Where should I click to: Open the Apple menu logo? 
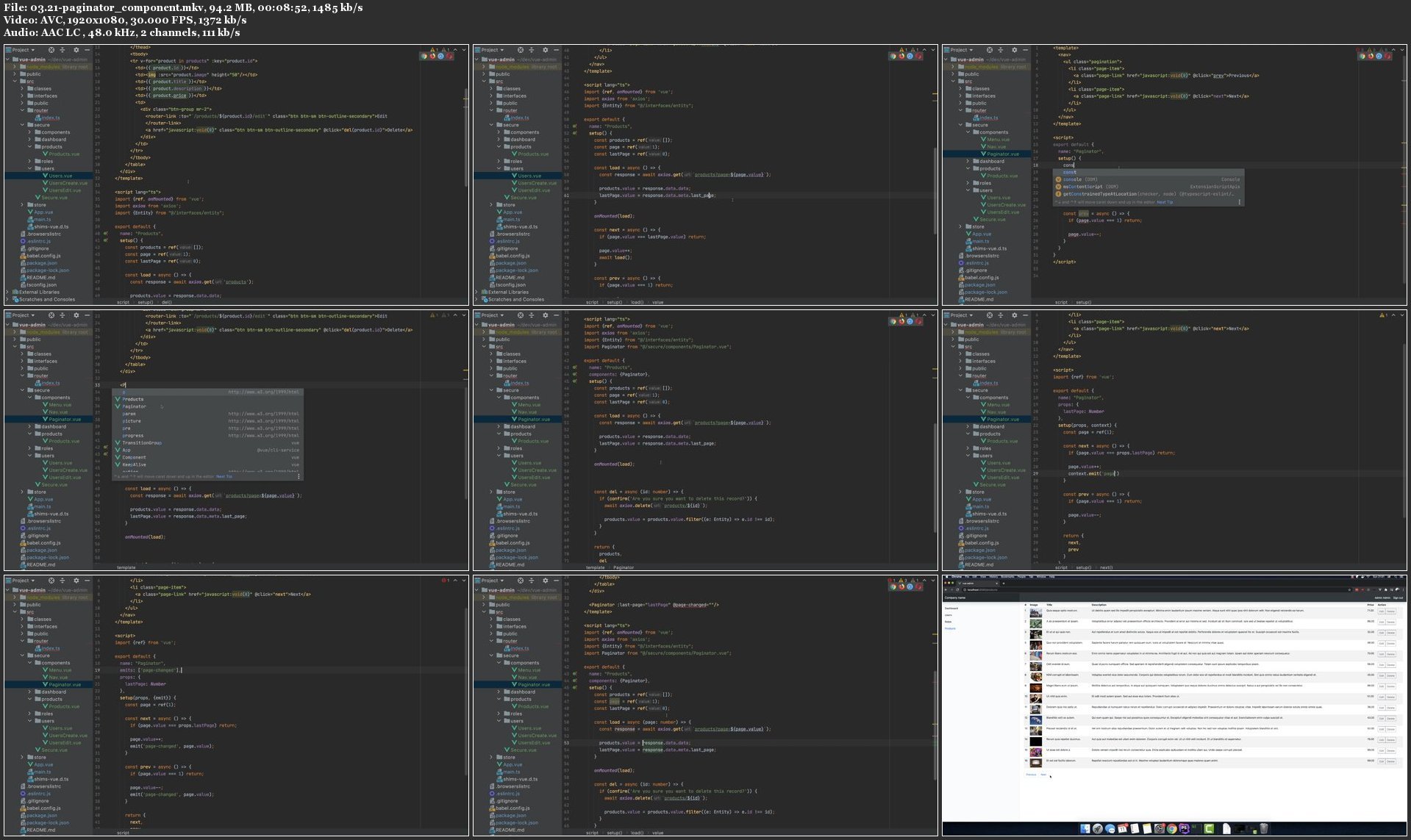(946, 577)
